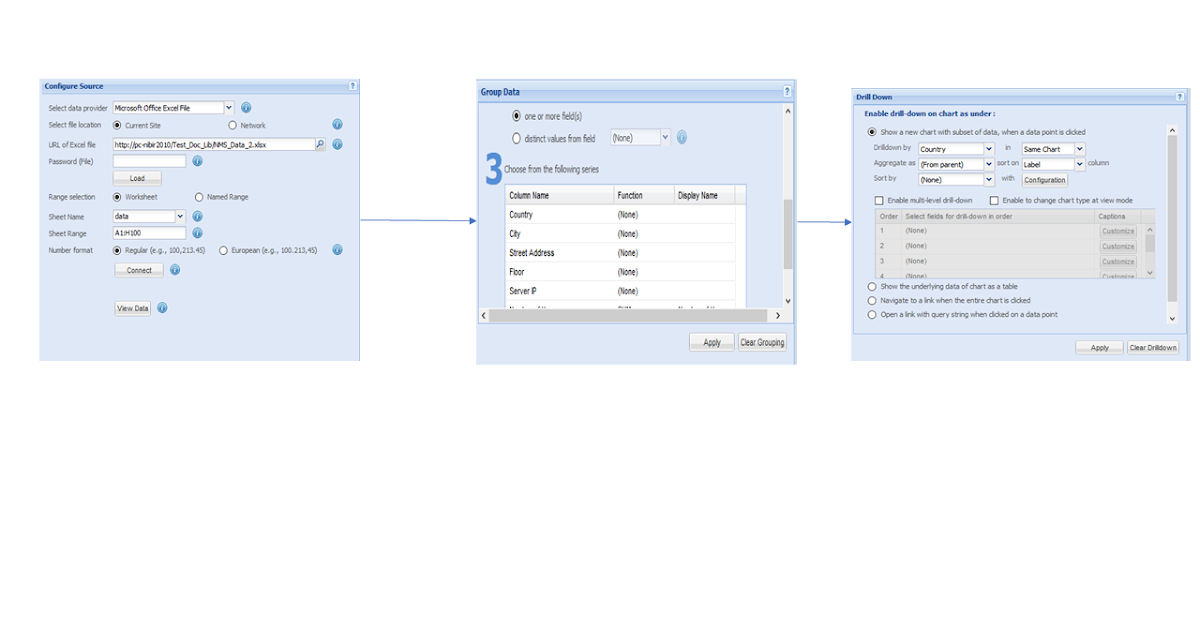The height and width of the screenshot is (630, 1200).
Task: Open the help icon on Drill Down panel
Action: (1178, 96)
